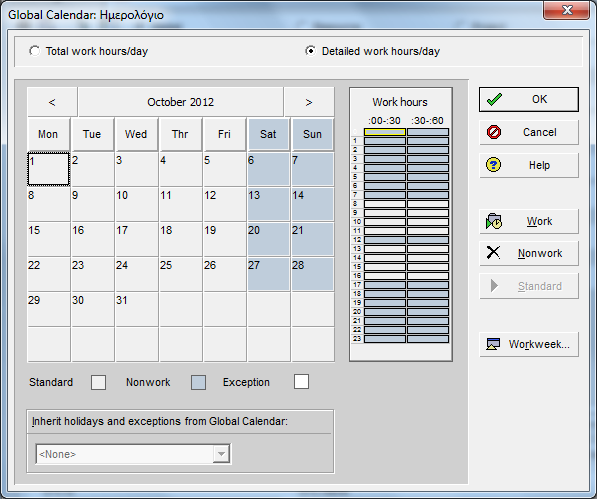Click the Nonwork legend color swatch
Screen dimensions: 597x499
(198, 382)
